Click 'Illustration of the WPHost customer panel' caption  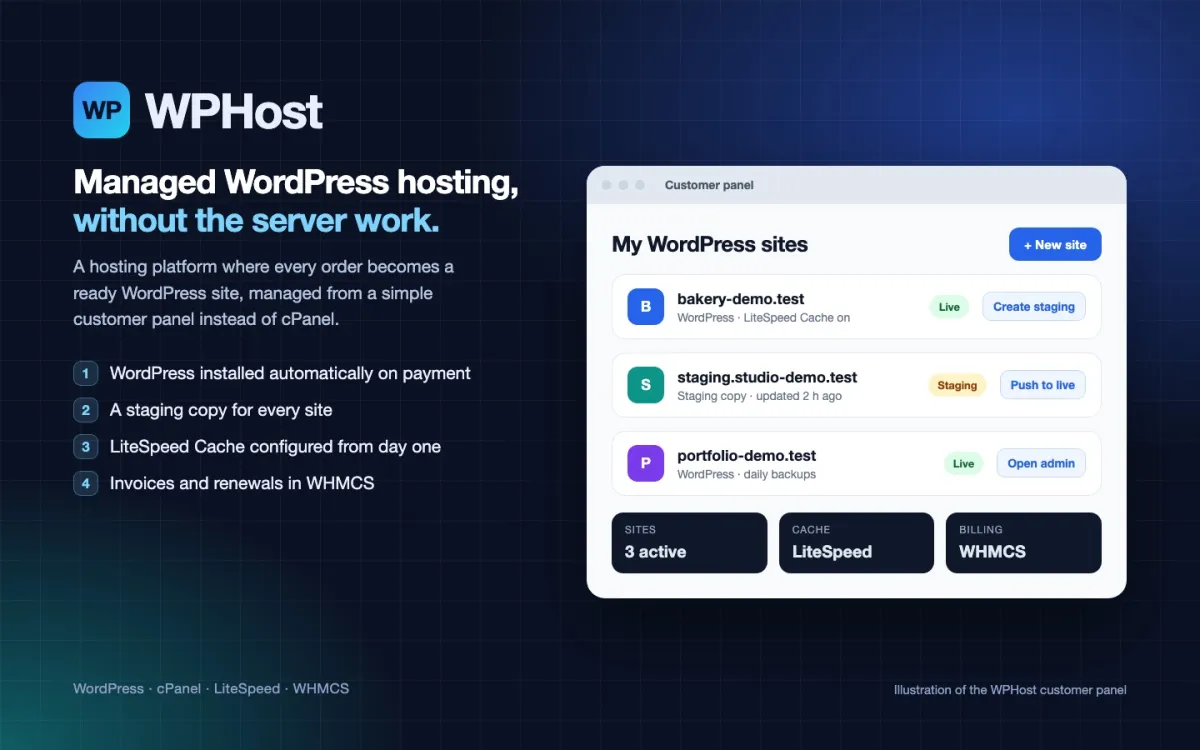pyautogui.click(x=1010, y=690)
